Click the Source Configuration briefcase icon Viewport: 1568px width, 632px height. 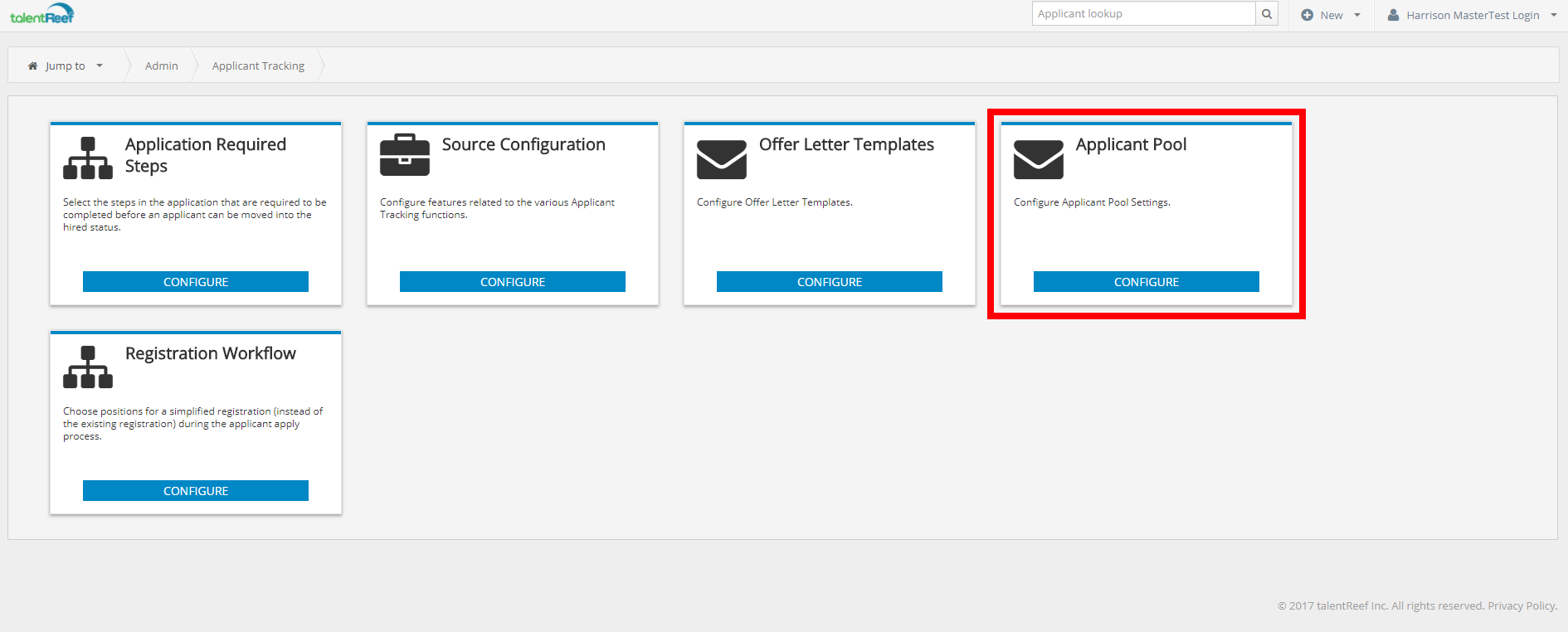coord(405,155)
